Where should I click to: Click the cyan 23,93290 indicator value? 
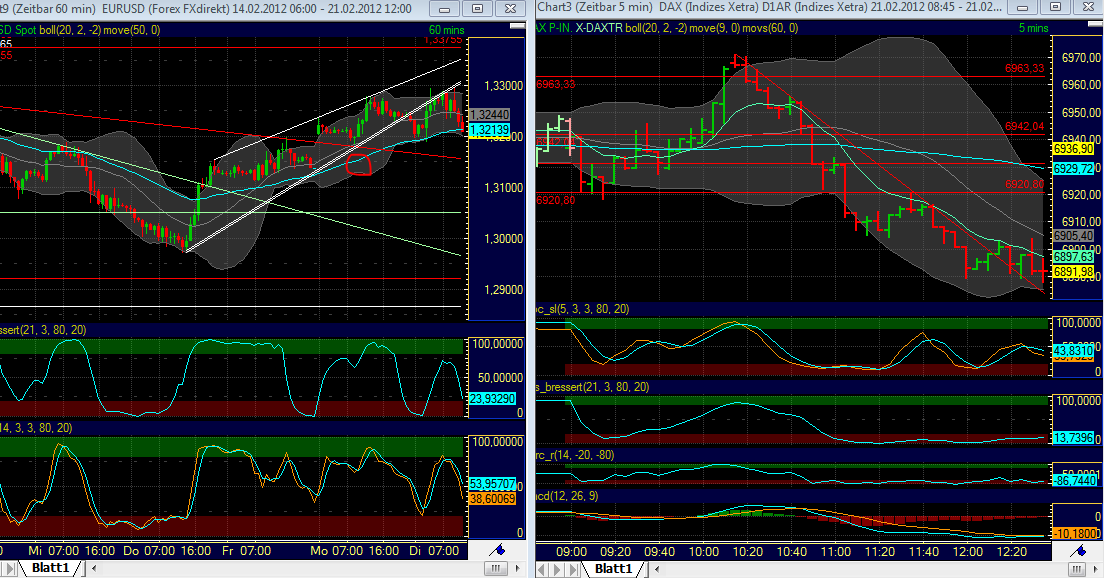click(x=492, y=398)
